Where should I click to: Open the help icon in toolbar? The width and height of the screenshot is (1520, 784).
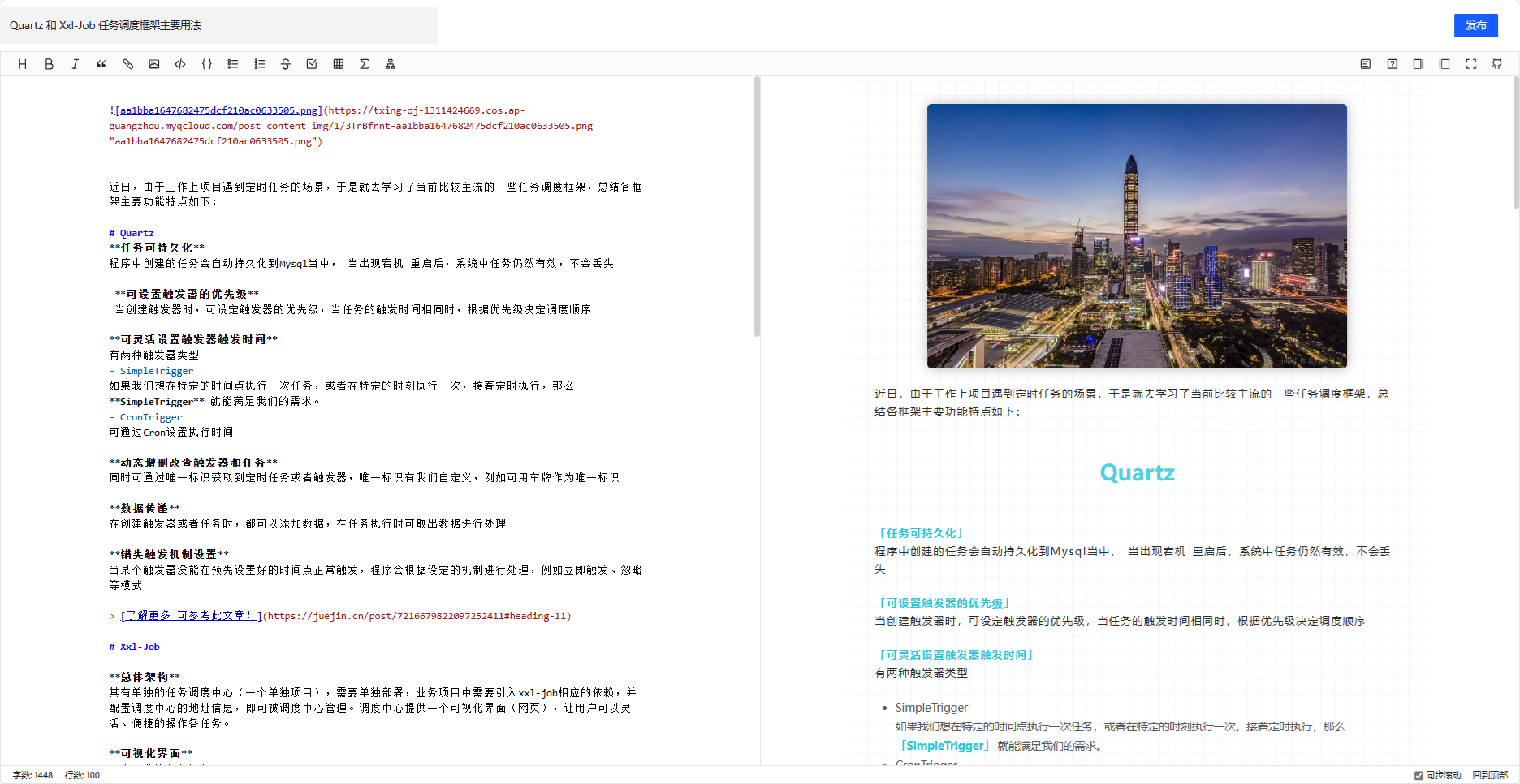click(1393, 64)
